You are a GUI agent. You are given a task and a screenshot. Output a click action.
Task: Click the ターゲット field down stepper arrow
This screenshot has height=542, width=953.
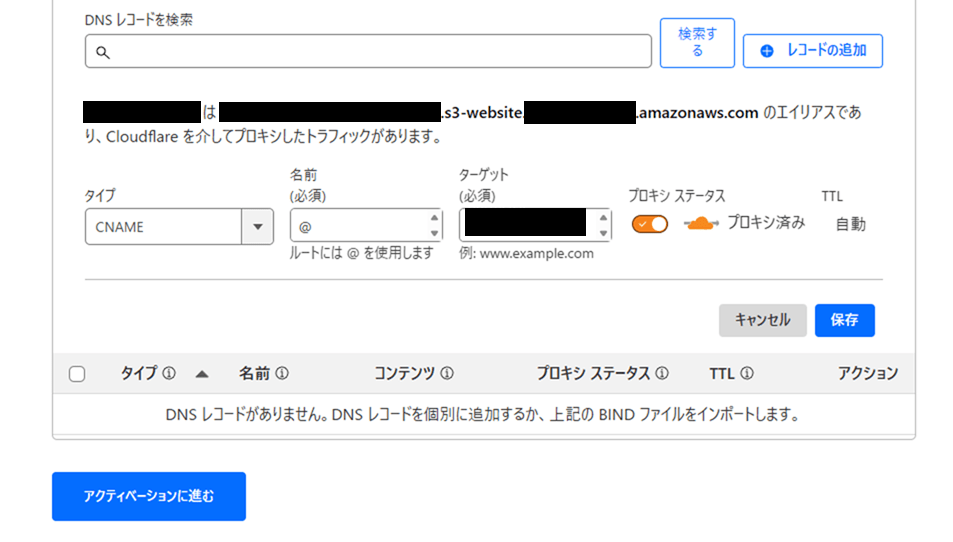[x=603, y=233]
